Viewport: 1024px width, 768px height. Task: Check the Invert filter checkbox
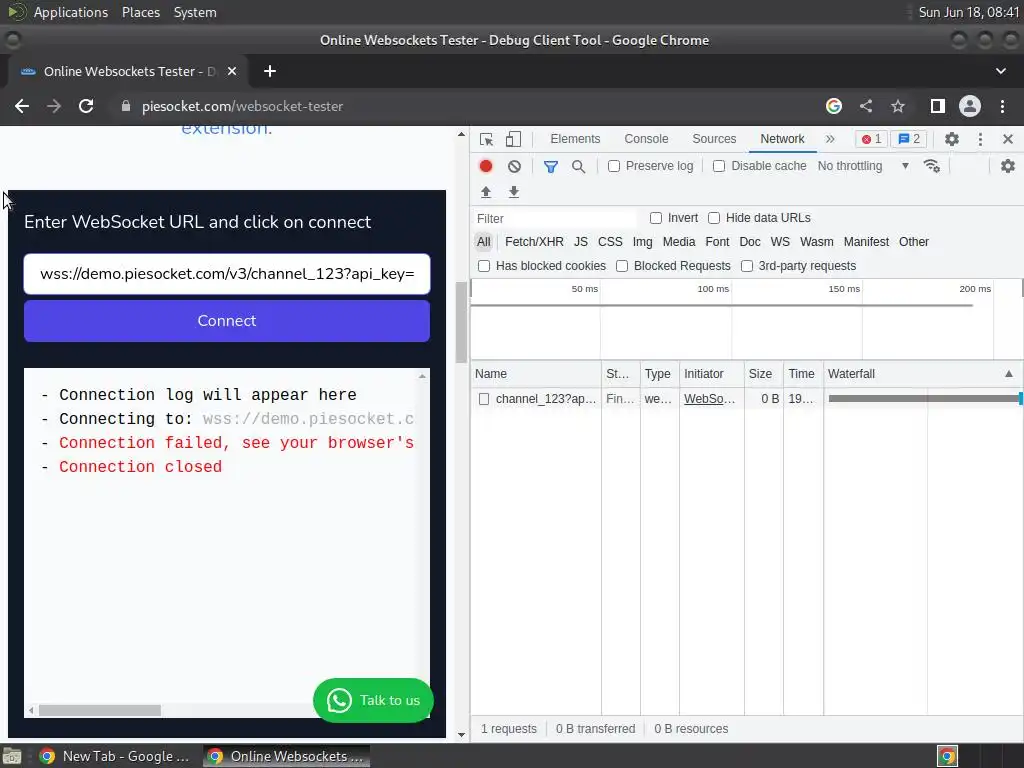[656, 218]
